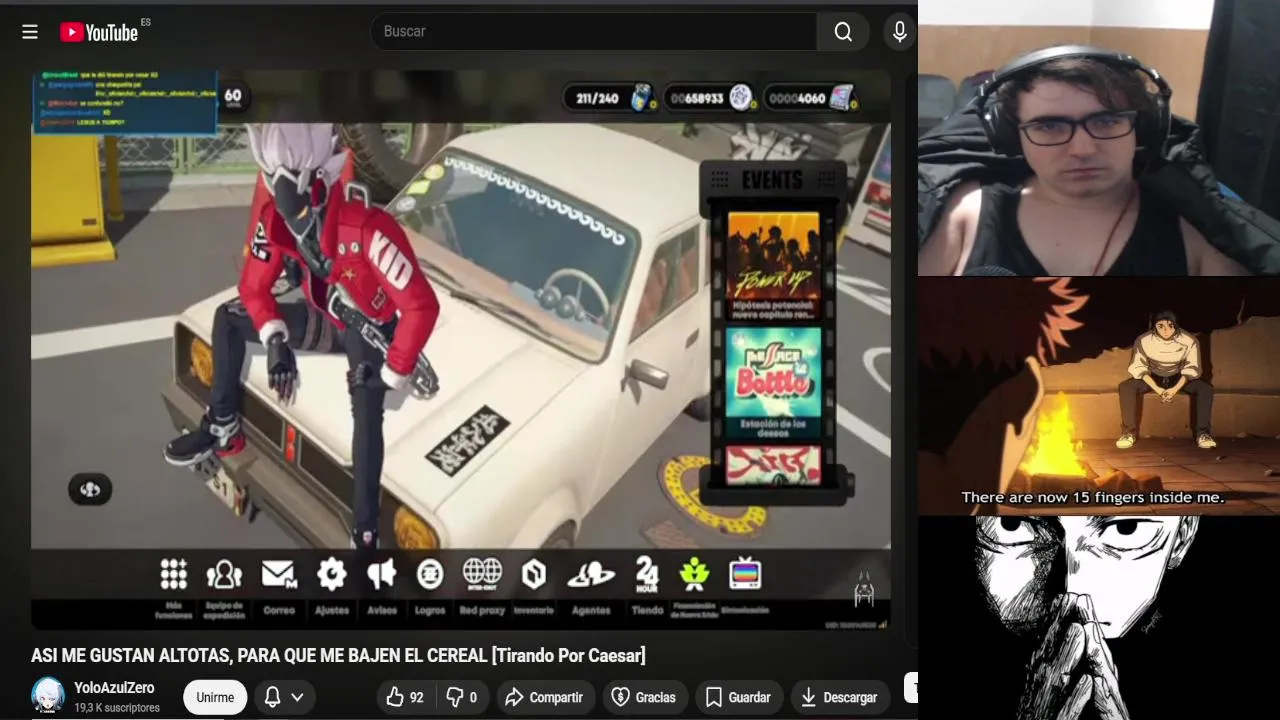This screenshot has height=720, width=1280.
Task: Start voice search with microphone icon
Action: (899, 31)
